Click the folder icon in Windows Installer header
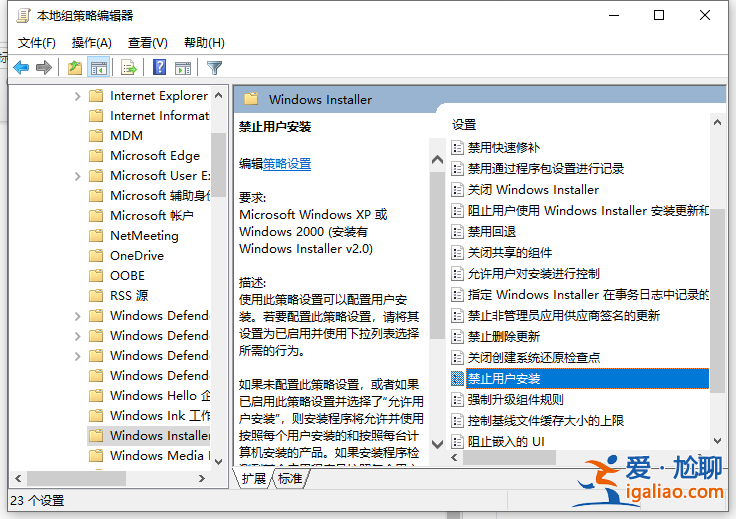 (251, 99)
